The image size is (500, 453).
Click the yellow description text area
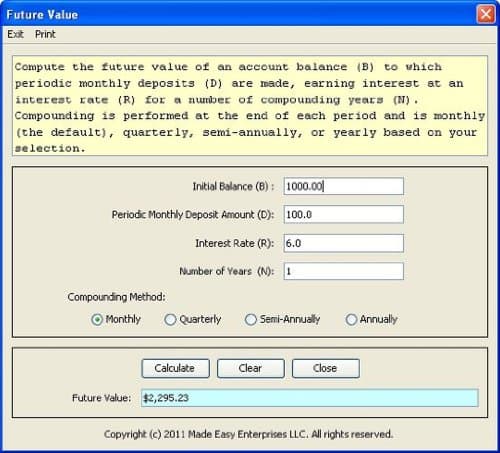250,106
